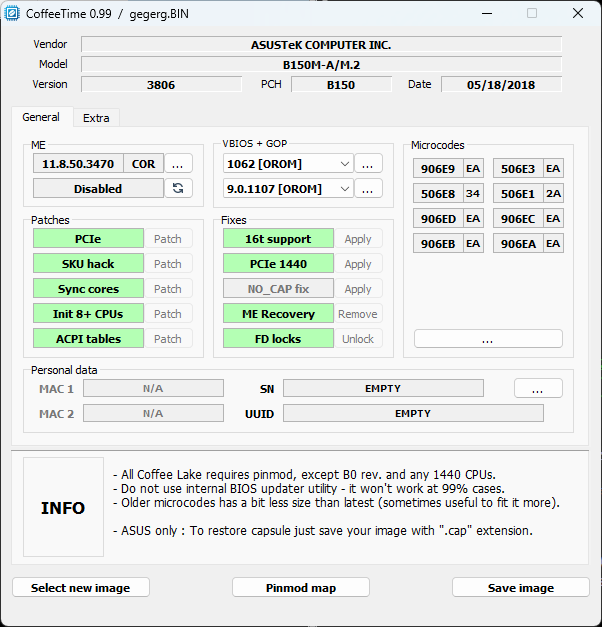Click the ACPI tables status label
Screen dimensions: 602x627
click(88, 339)
